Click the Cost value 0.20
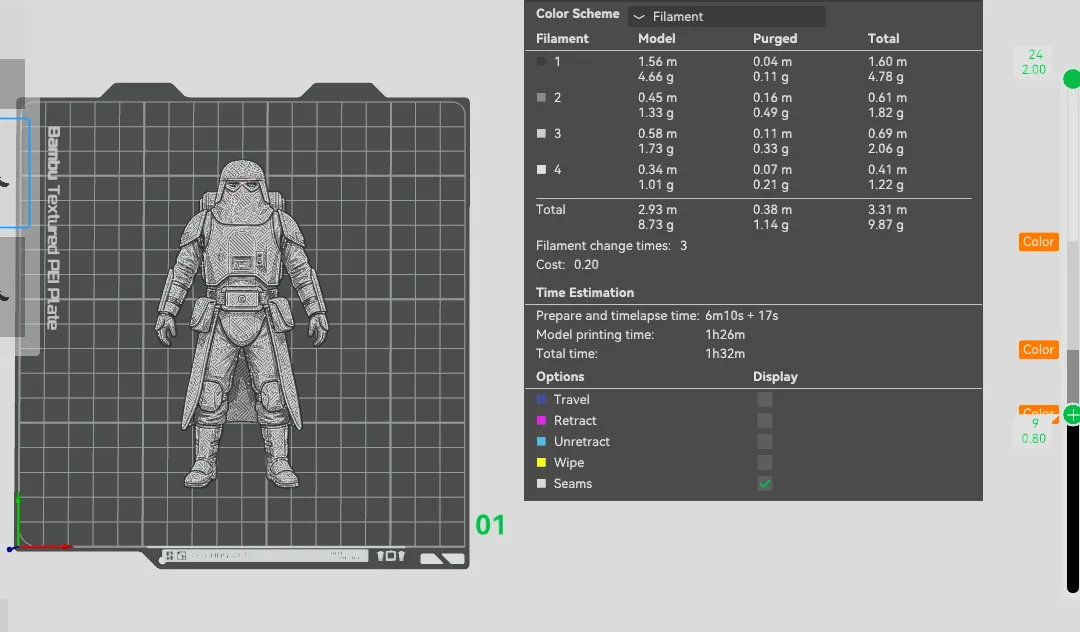Image resolution: width=1080 pixels, height=632 pixels. point(586,264)
